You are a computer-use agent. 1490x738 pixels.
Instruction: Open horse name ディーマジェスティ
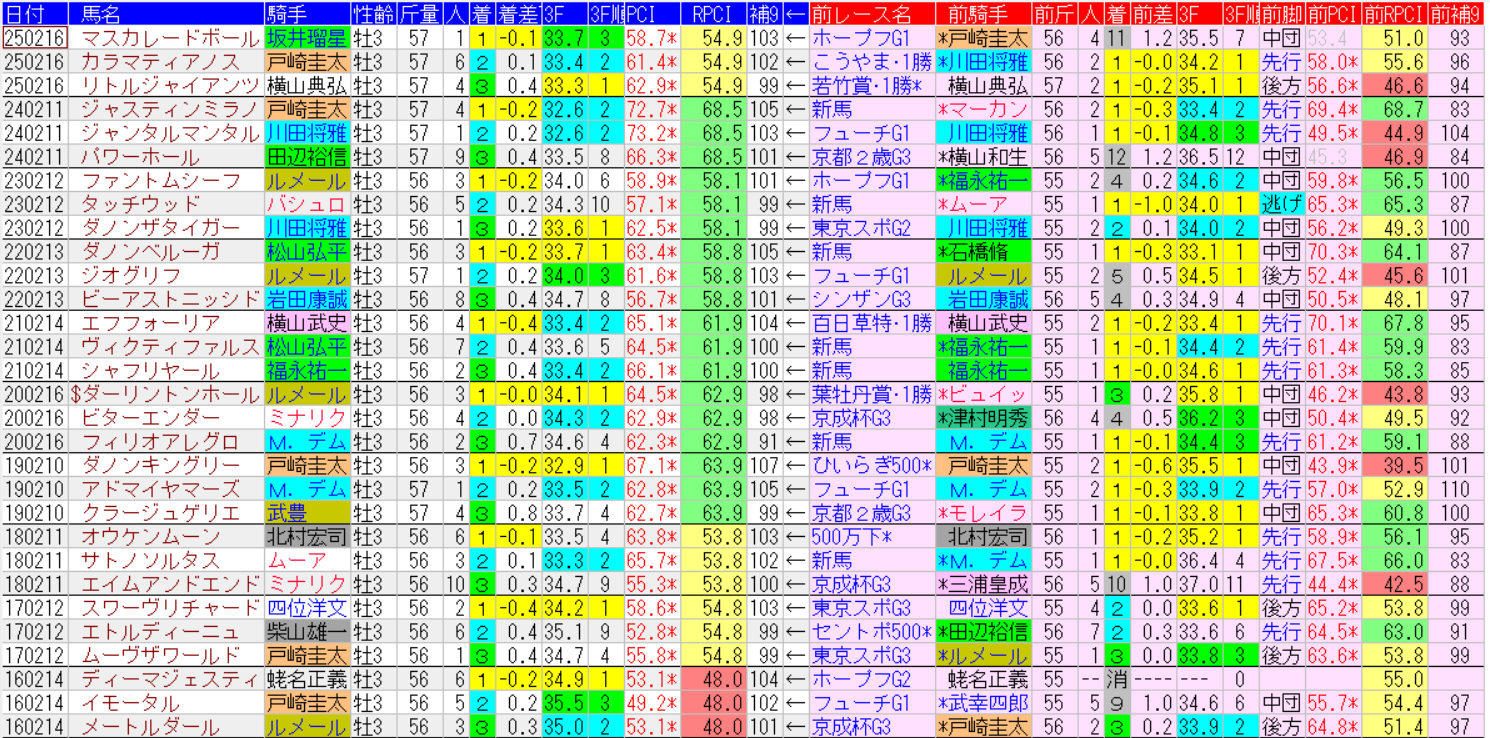pos(166,680)
